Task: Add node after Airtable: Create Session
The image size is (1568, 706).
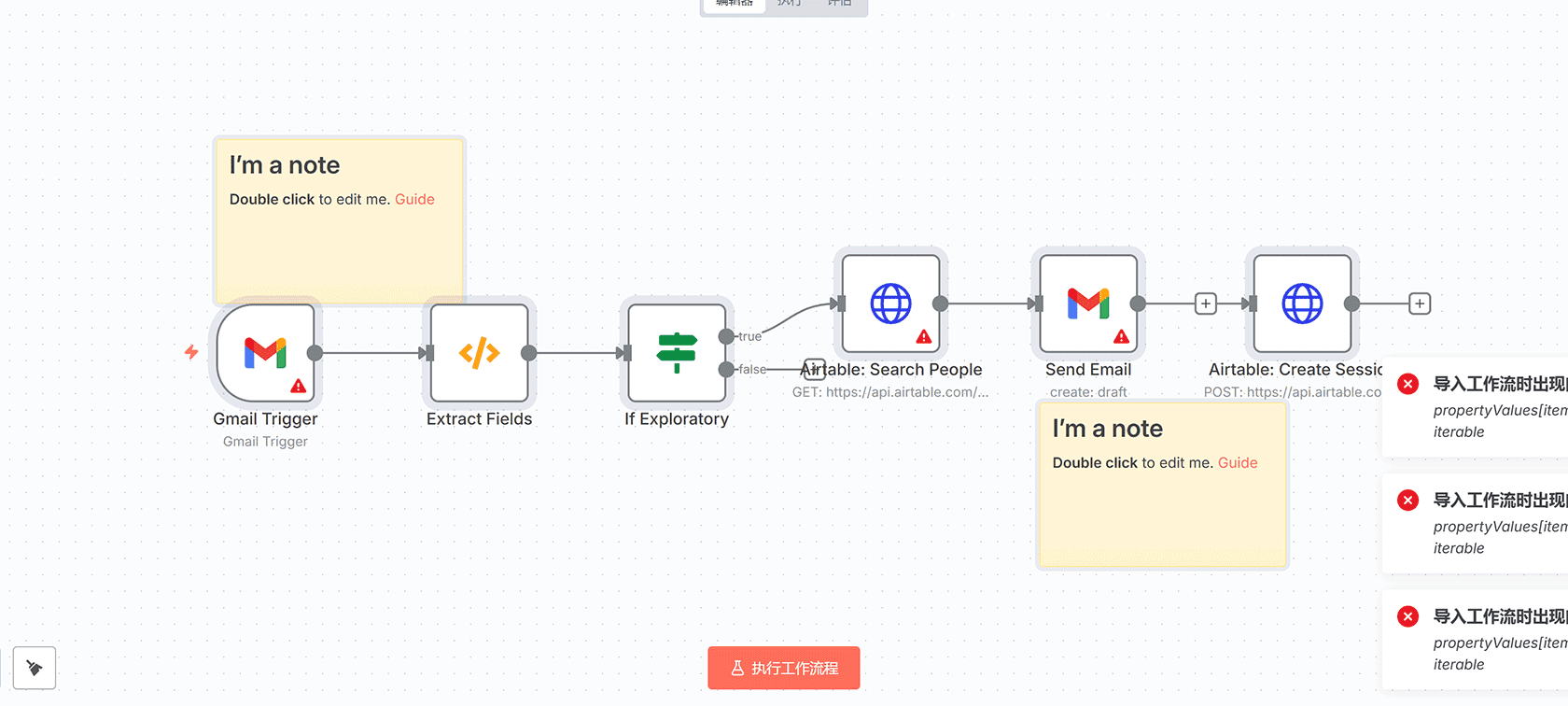Action: (1420, 304)
